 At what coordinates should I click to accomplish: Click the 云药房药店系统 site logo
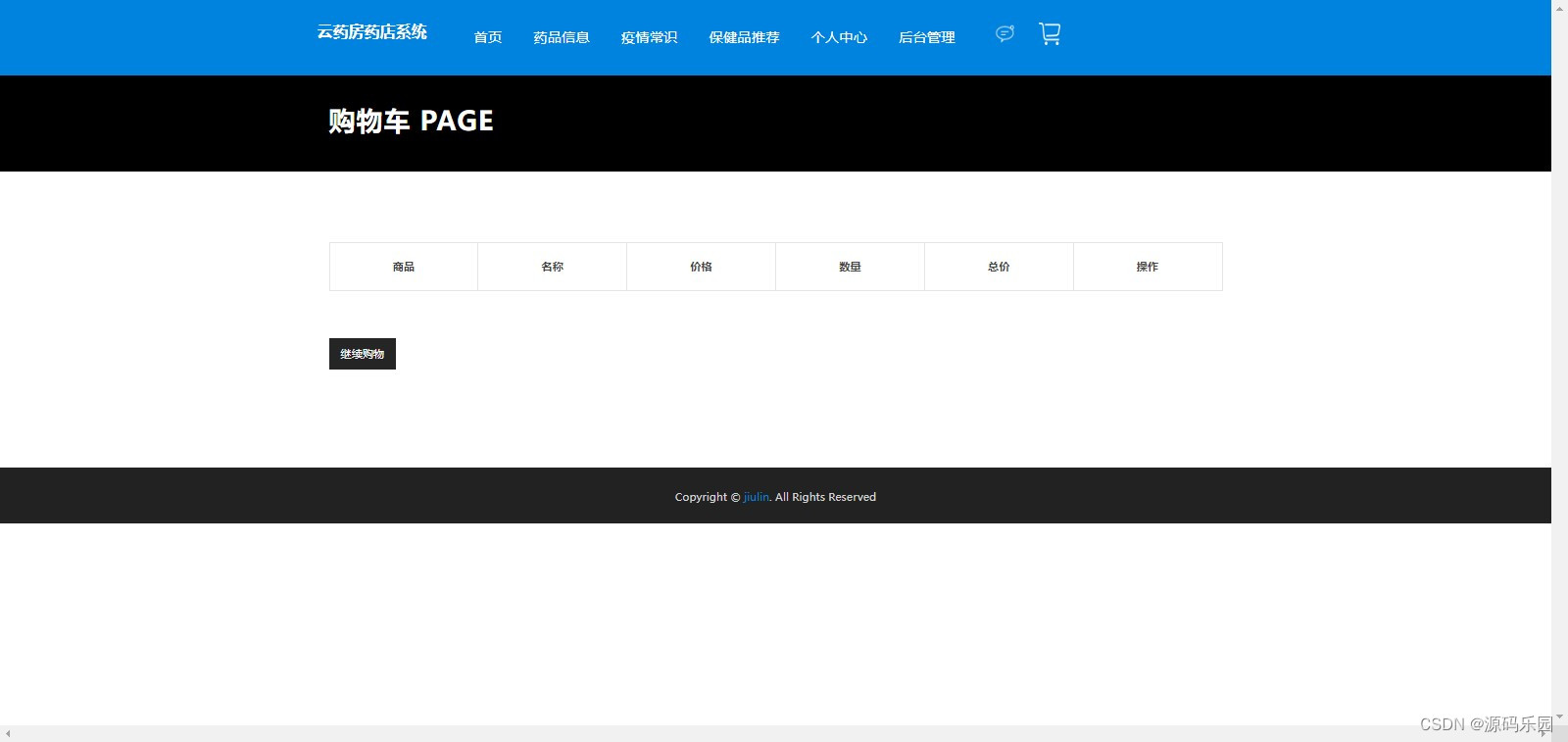tap(372, 31)
